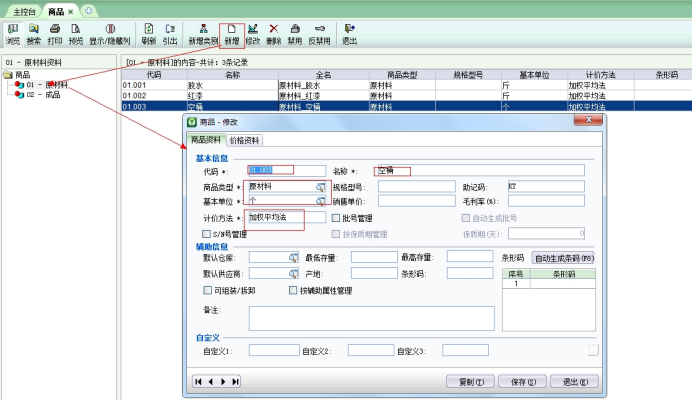The image size is (692, 401).
Task: Click the 新增类别 (New category) icon
Action: click(203, 35)
